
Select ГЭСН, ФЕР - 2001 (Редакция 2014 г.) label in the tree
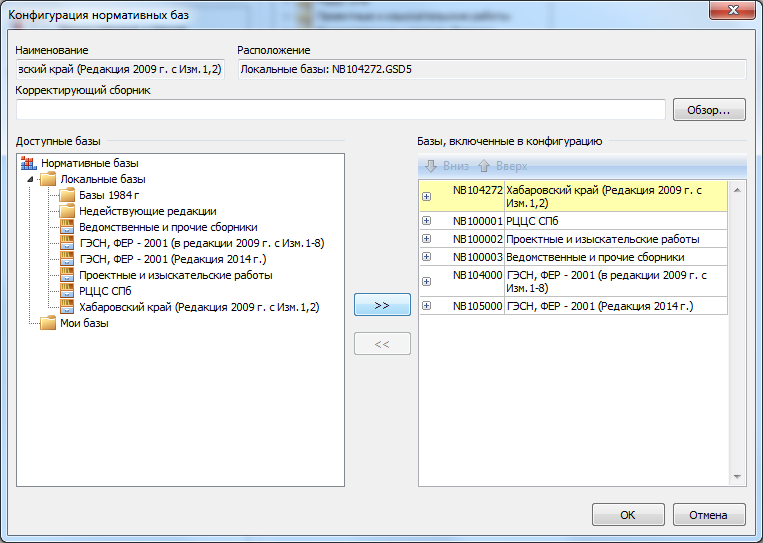pyautogui.click(x=173, y=259)
